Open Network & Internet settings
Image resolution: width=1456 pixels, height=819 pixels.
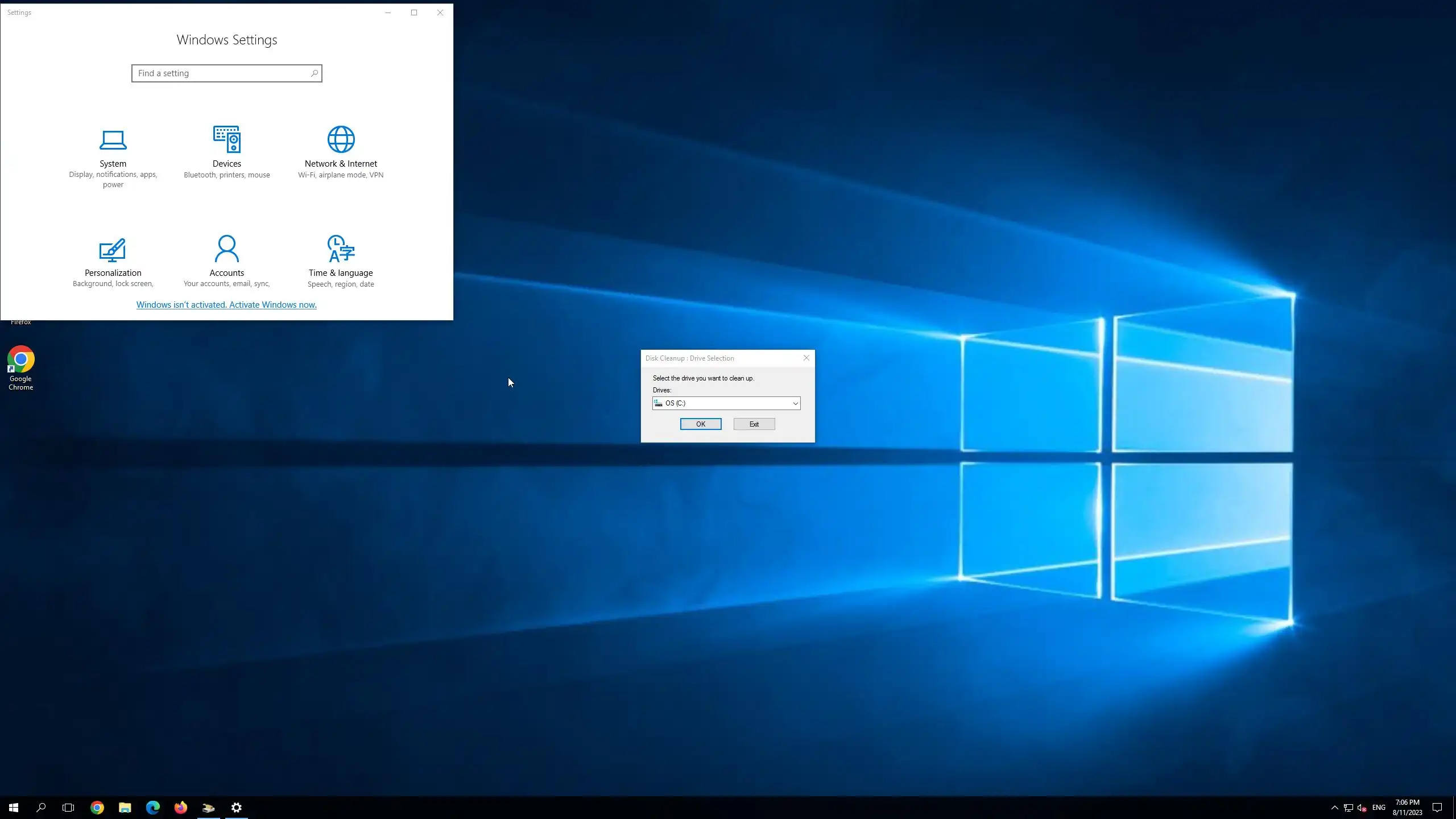(x=341, y=152)
